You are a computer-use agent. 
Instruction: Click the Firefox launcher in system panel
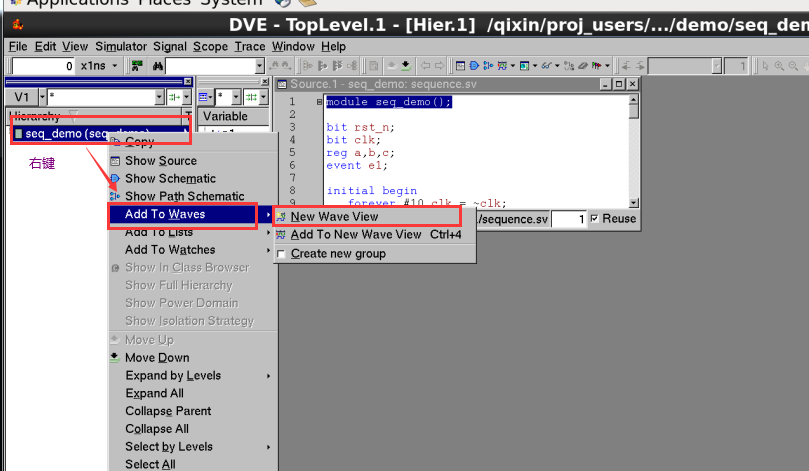point(282,3)
